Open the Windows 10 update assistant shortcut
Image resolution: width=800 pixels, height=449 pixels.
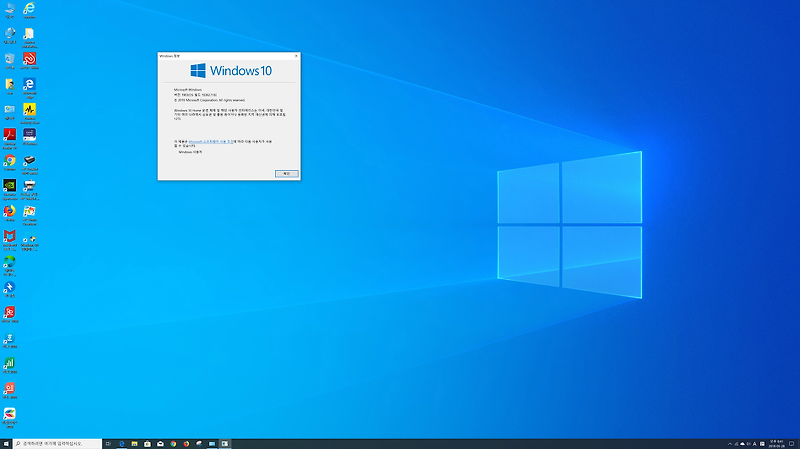coord(30,241)
